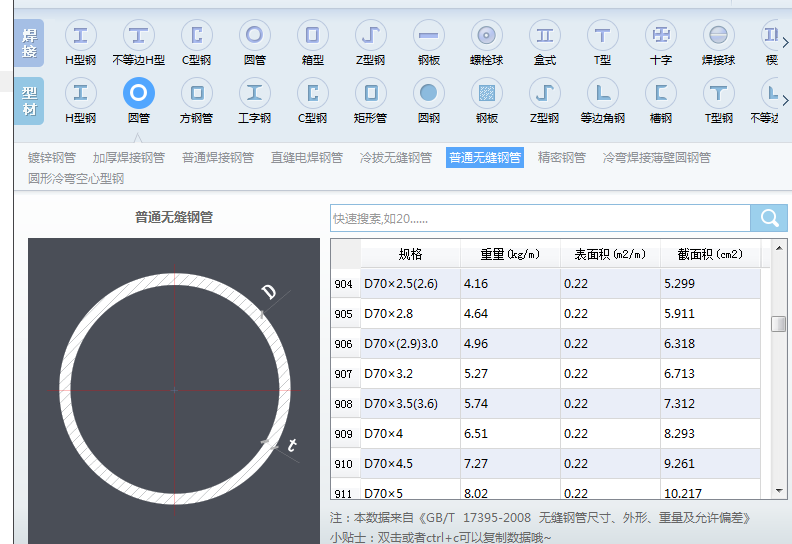
Task: Open 圆形冷弯空心型钢 subtype
Action: [76, 179]
